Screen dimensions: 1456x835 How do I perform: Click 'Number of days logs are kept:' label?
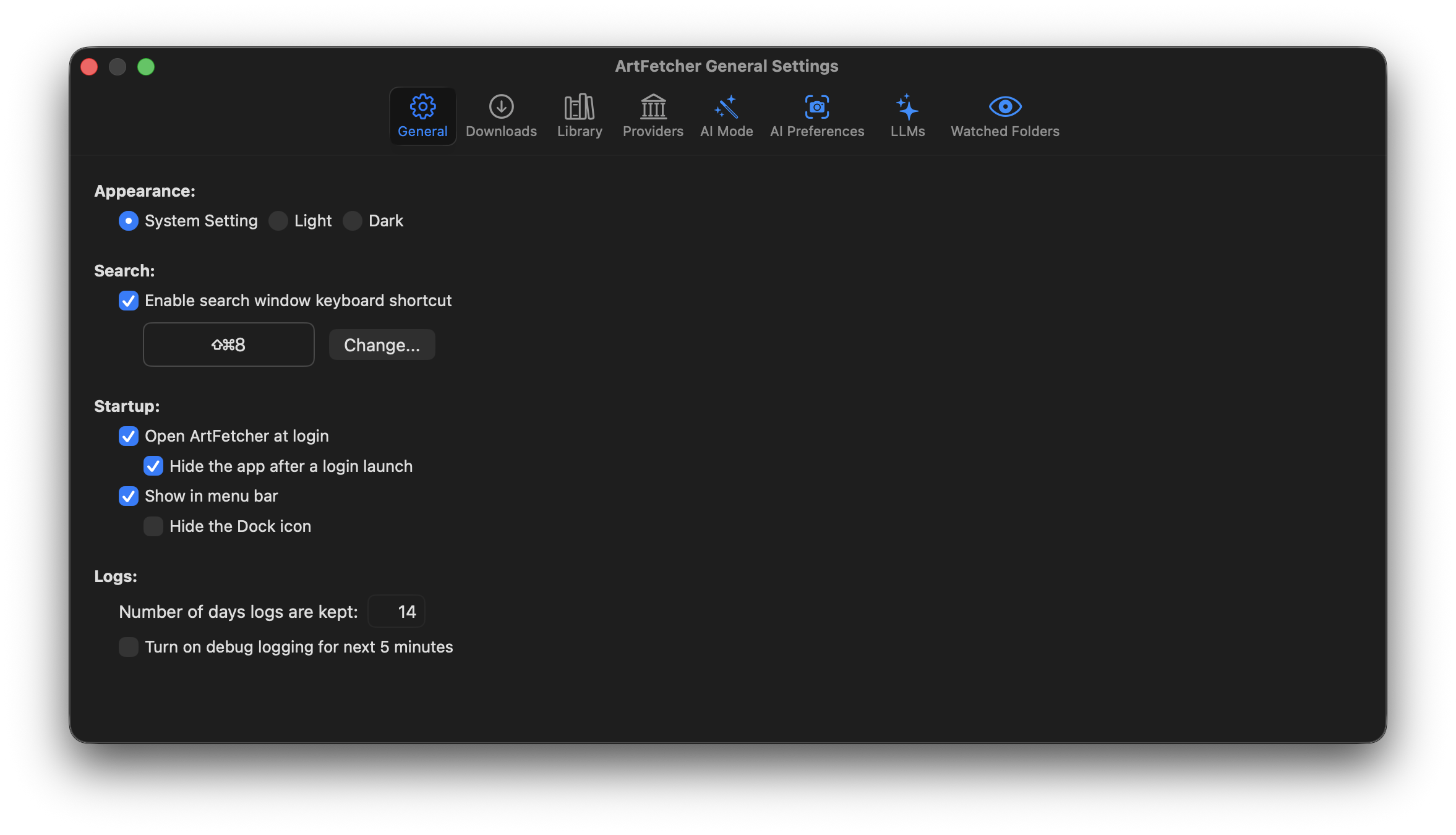point(238,612)
